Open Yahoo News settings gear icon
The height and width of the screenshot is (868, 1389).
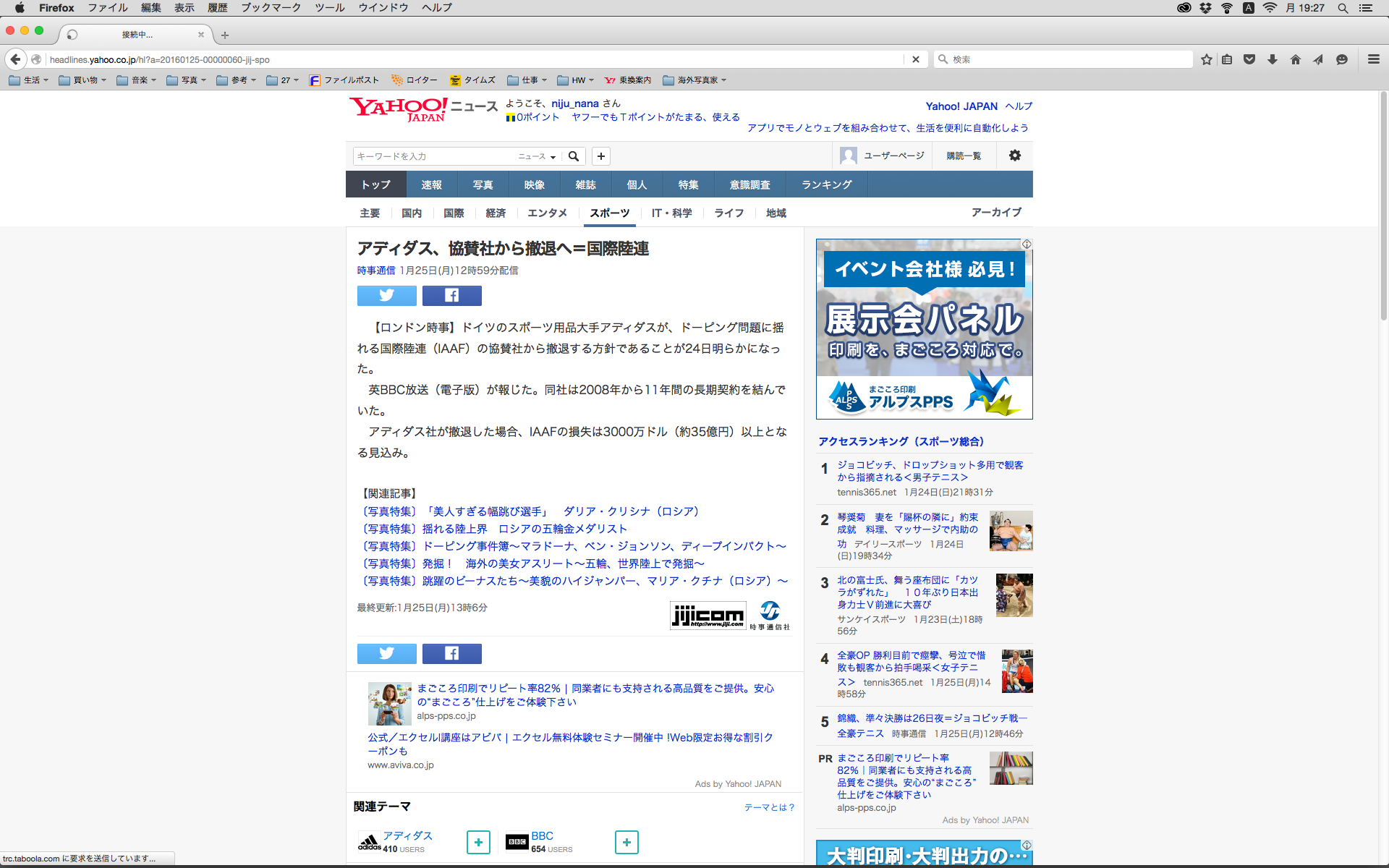click(x=1014, y=156)
